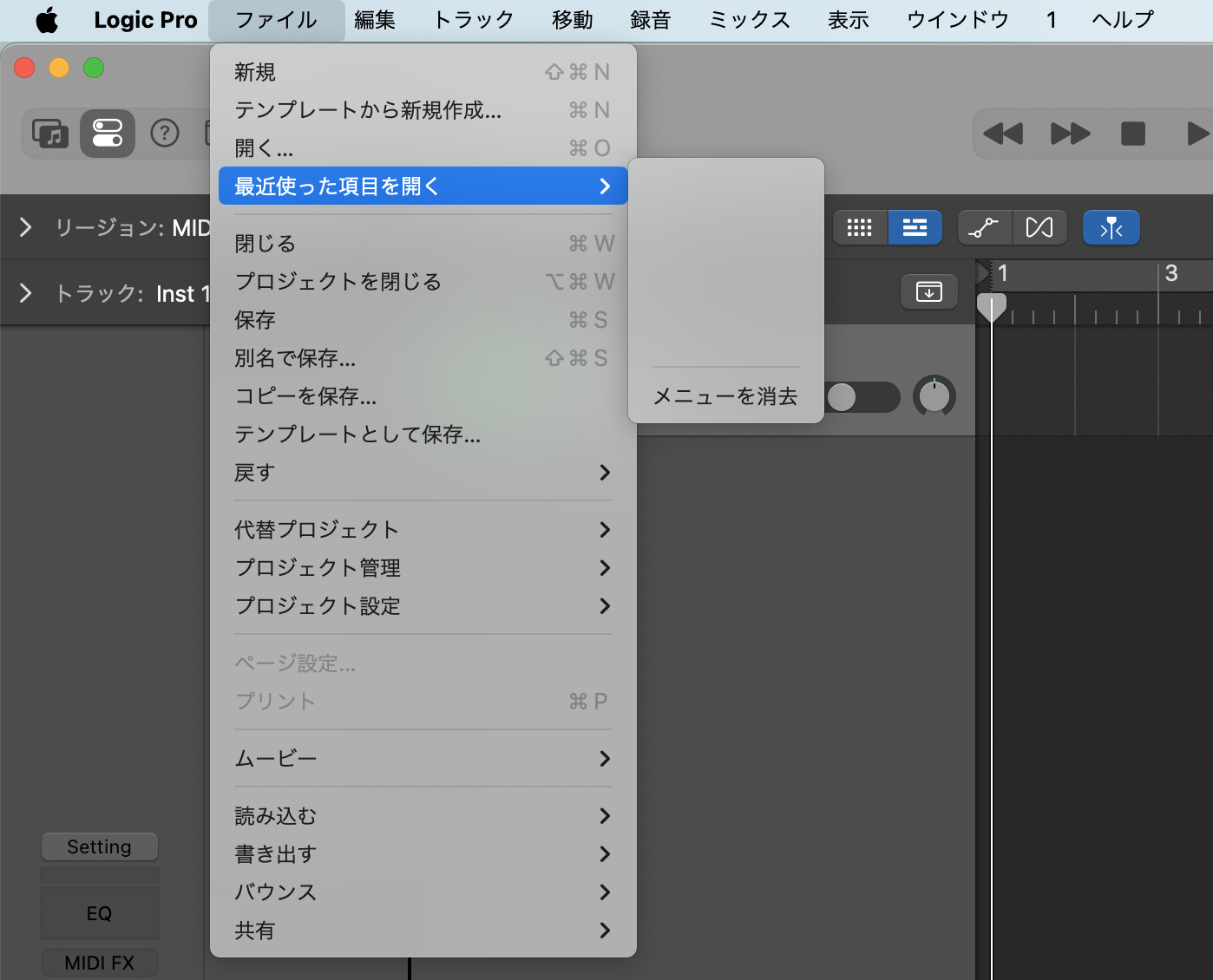The width and height of the screenshot is (1213, 980).
Task: Click the track header download arrow icon
Action: point(928,291)
